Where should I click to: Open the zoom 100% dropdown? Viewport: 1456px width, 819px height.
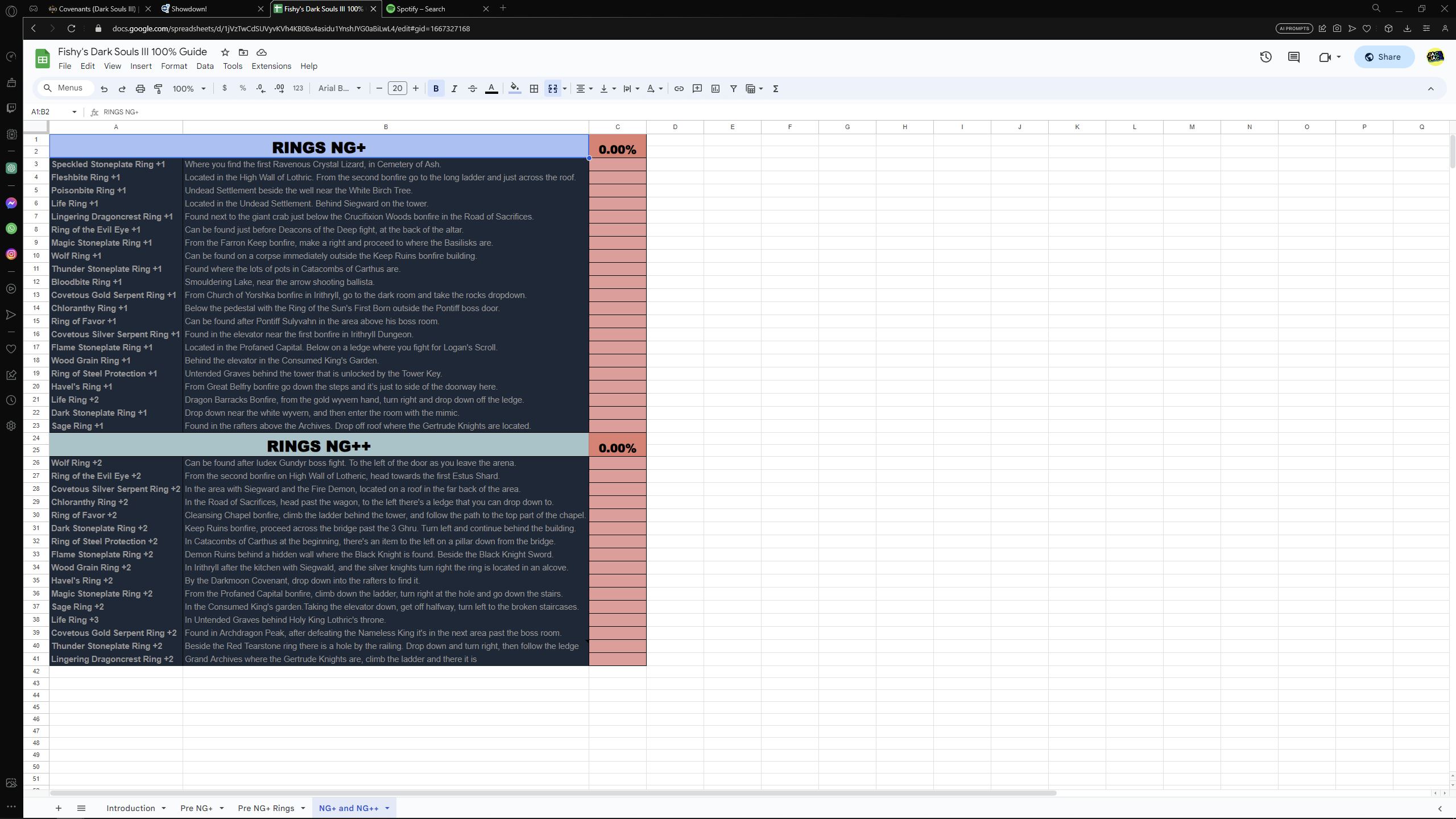pos(189,89)
